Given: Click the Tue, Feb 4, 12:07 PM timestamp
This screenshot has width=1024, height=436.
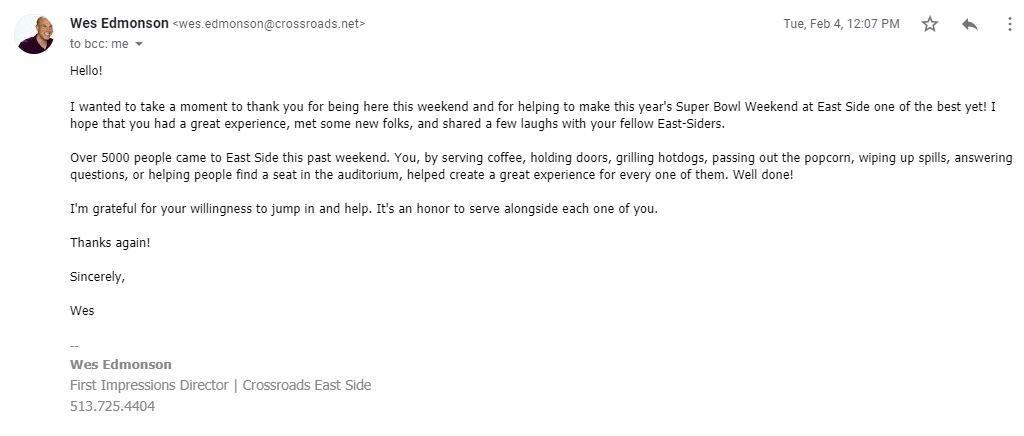Looking at the screenshot, I should [841, 24].
